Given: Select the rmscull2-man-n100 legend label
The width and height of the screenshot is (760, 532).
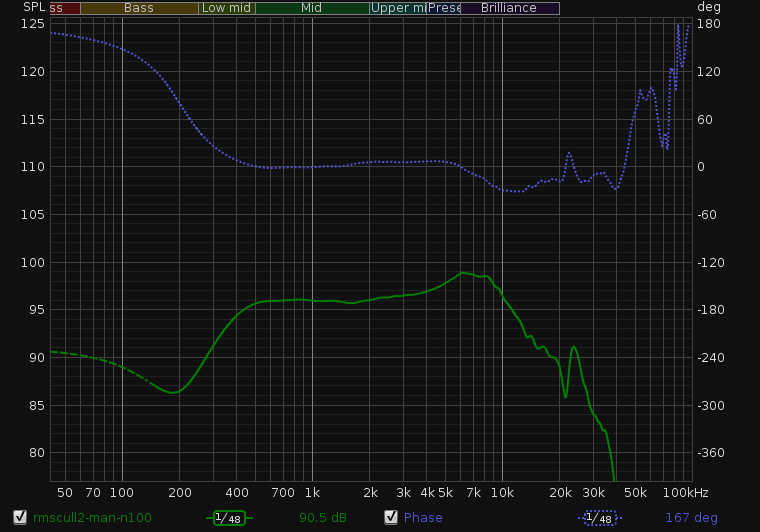Looking at the screenshot, I should pos(92,517).
